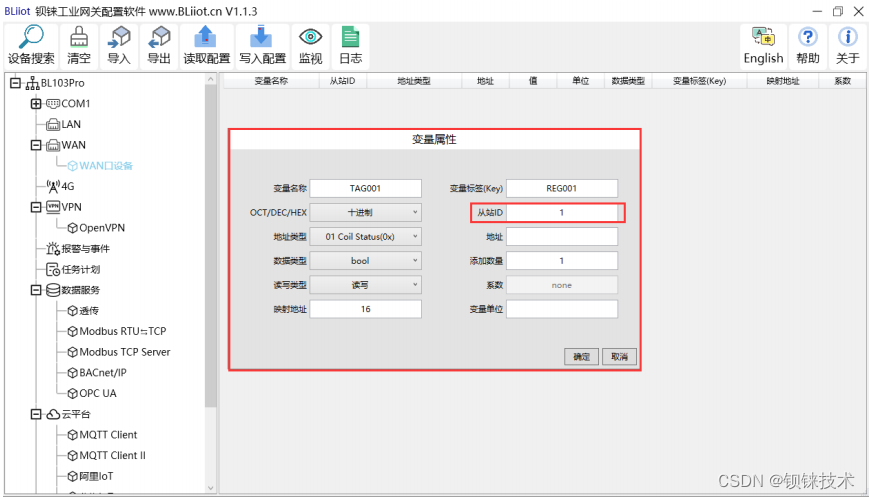Open the 关于 about icon
The height and width of the screenshot is (499, 870).
coord(848,46)
